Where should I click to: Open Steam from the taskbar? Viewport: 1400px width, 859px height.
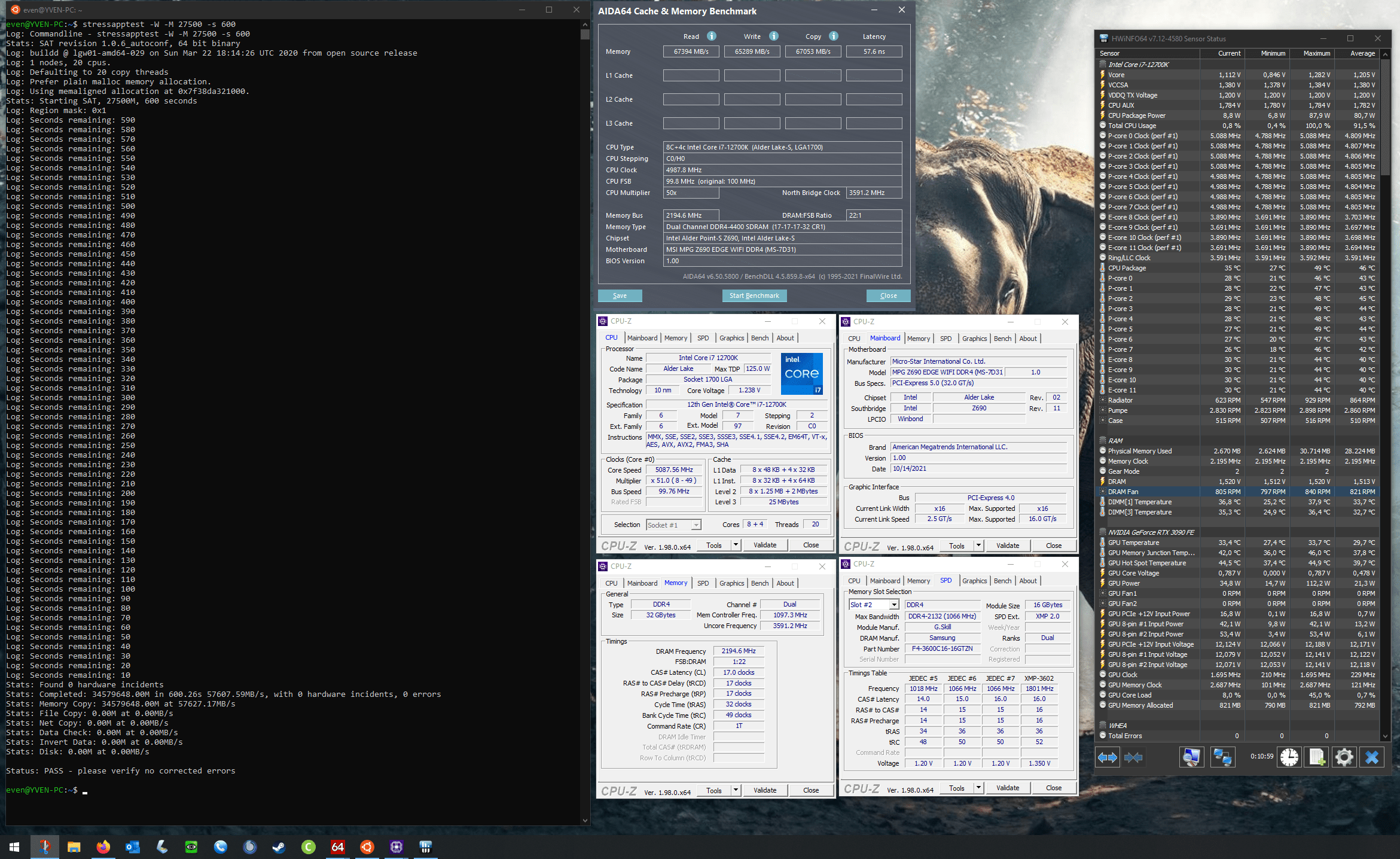pos(279,846)
